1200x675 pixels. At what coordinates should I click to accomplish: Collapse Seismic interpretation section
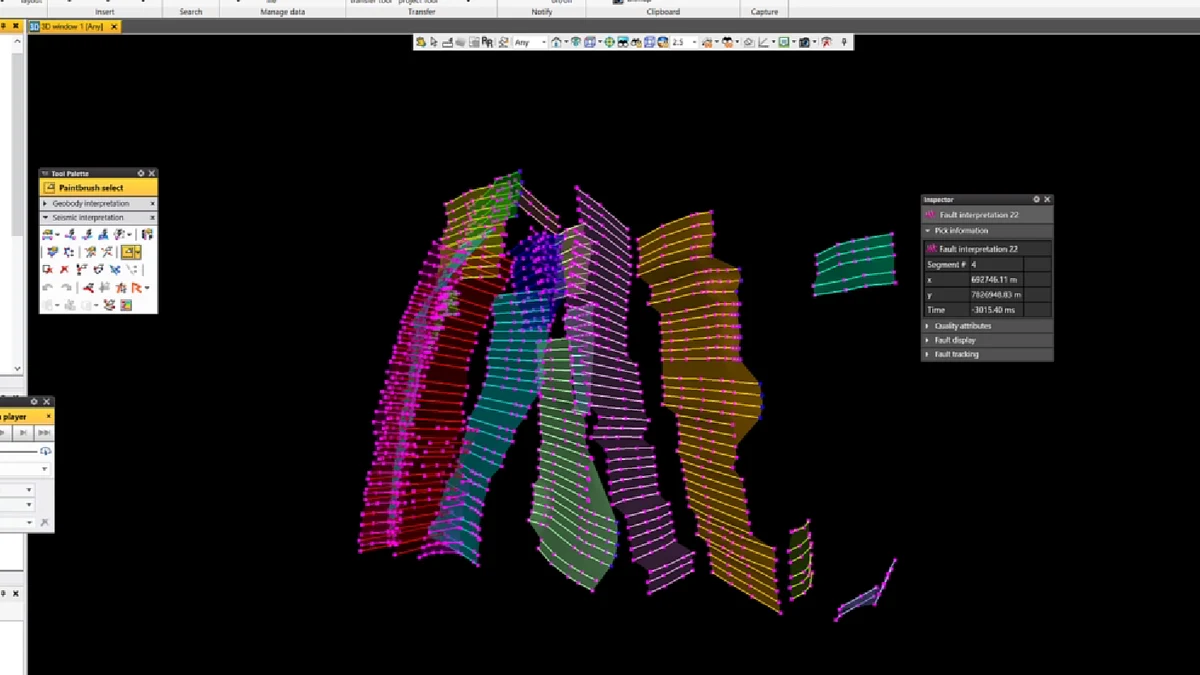pyautogui.click(x=45, y=217)
